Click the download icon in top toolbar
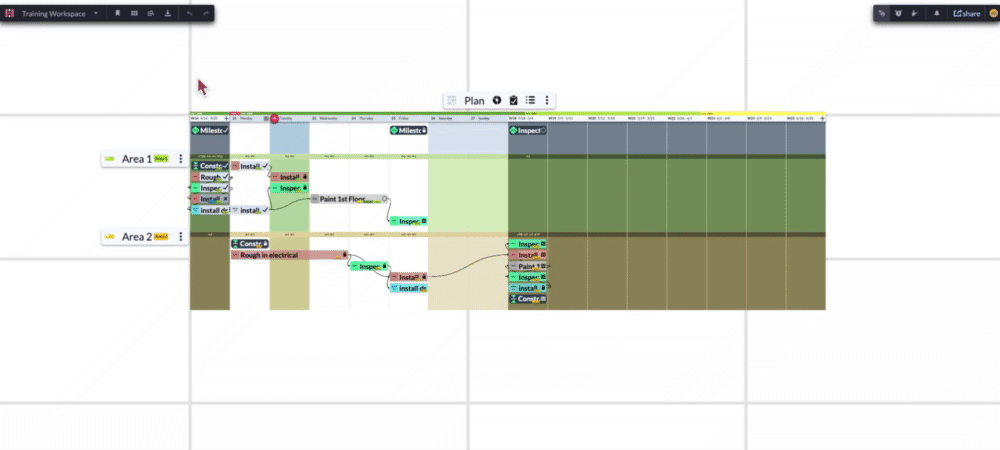Viewport: 1000px width, 450px height. [167, 14]
